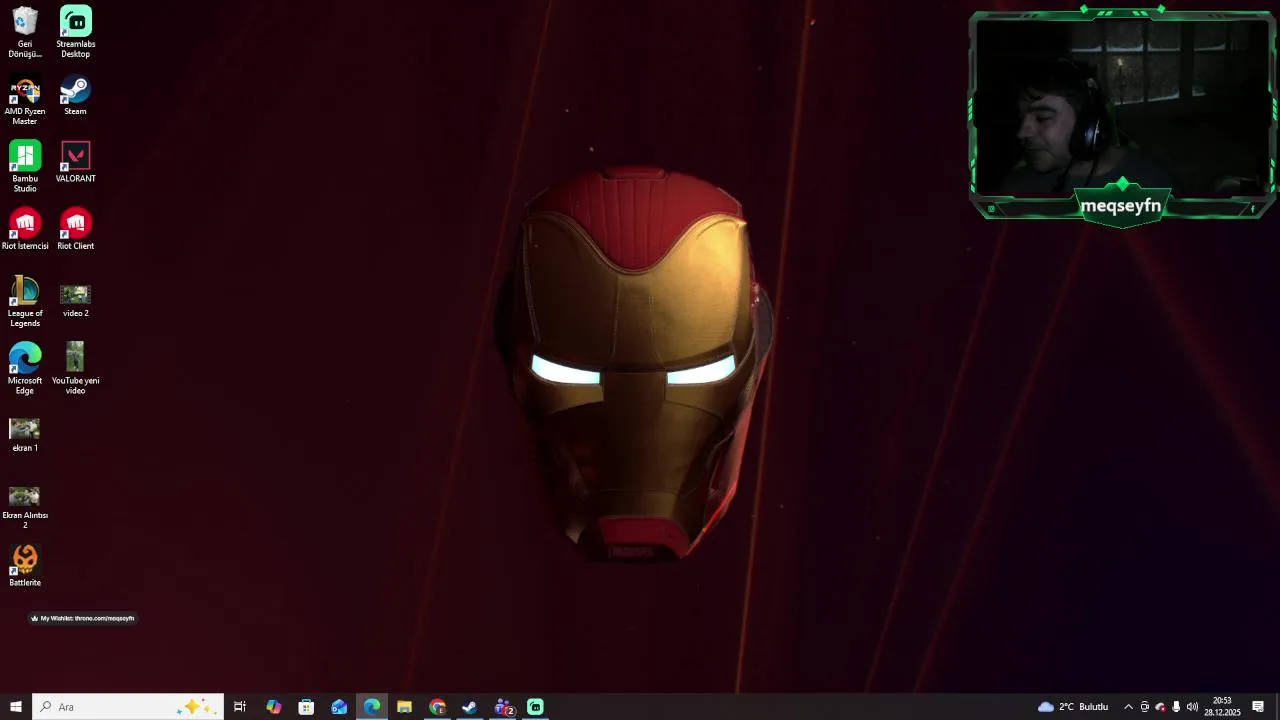Select the 'Ekran Alıntısı 2' image file
This screenshot has width=1280, height=720.
[25, 507]
